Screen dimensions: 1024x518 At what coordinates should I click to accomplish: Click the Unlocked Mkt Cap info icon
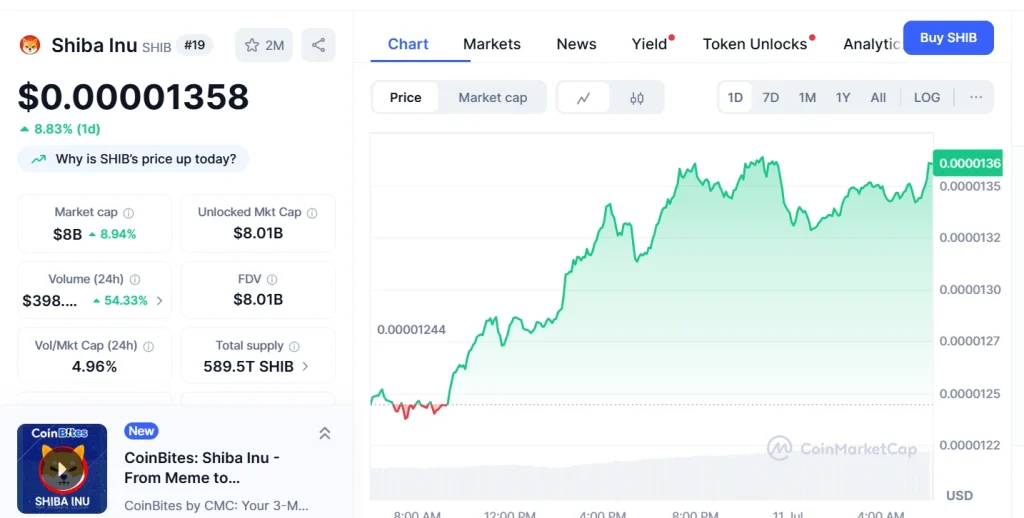(312, 213)
